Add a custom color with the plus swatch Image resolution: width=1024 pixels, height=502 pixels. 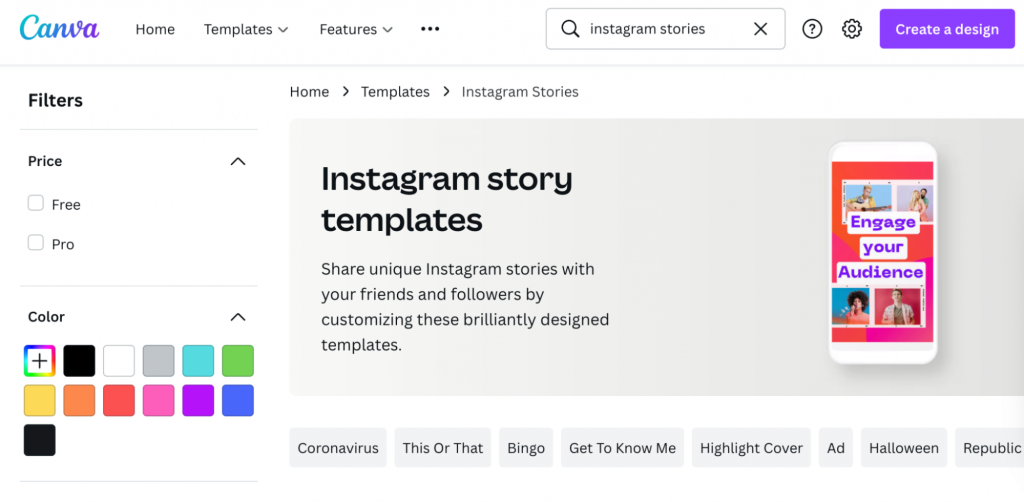(40, 360)
